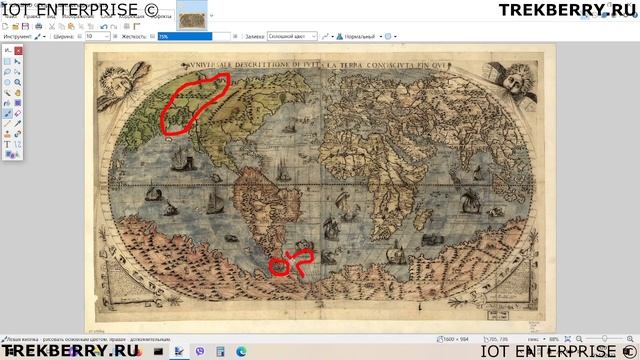
Task: Redo the undone action
Action: click(113, 27)
